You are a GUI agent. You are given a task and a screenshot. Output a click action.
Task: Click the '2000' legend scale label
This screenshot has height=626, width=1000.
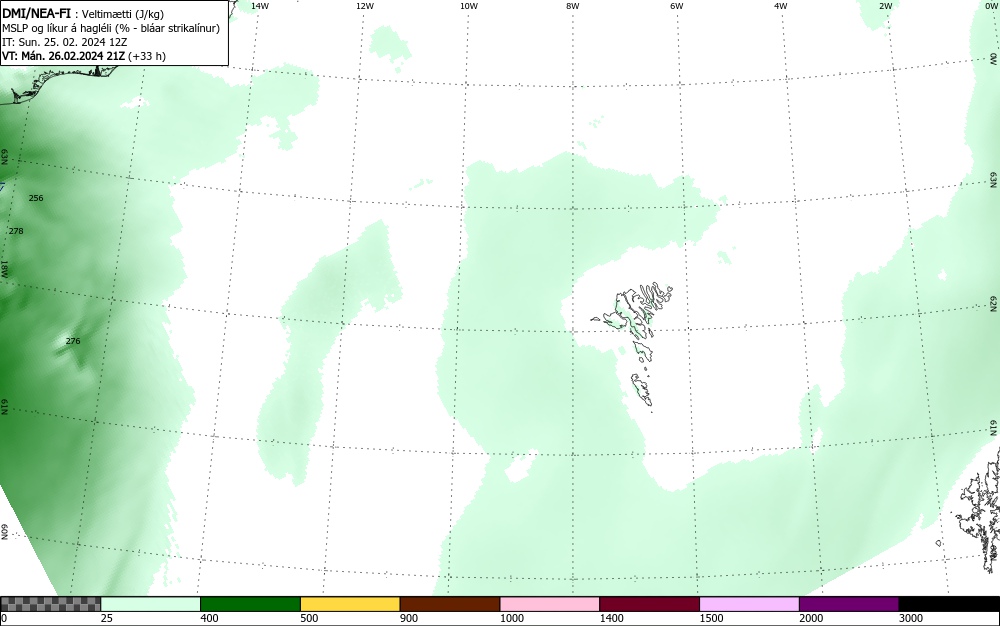811,618
